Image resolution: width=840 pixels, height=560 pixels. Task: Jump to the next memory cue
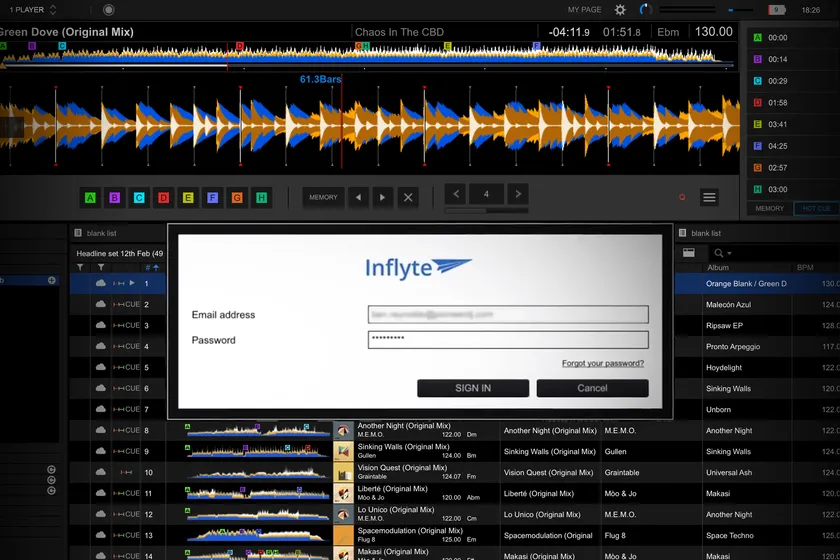tap(383, 198)
